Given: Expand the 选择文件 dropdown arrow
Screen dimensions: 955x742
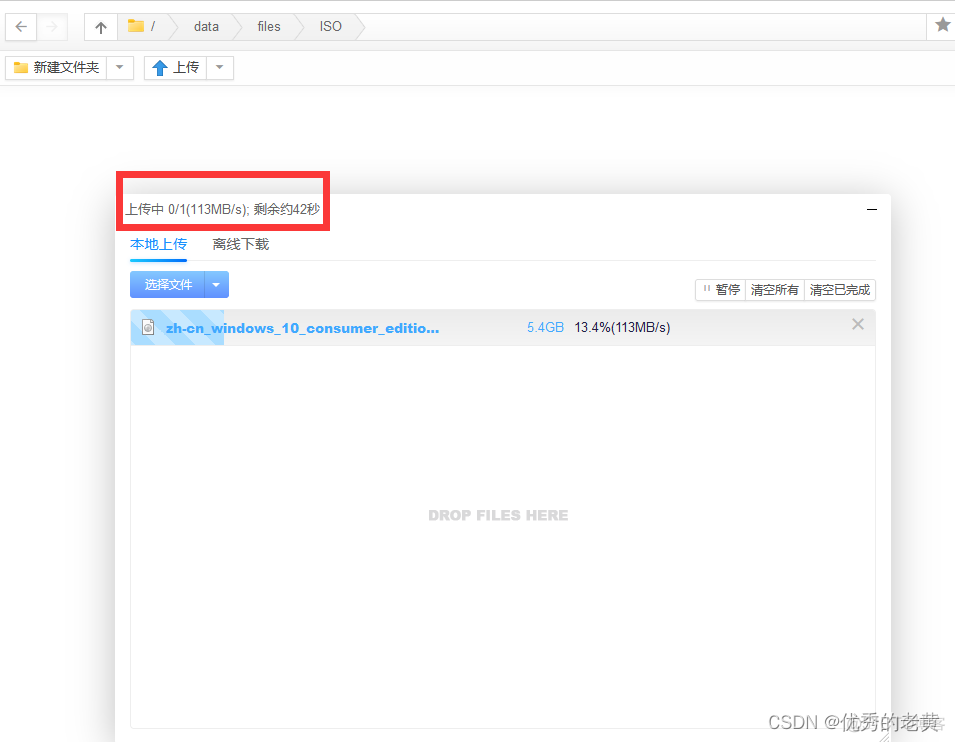Looking at the screenshot, I should (x=216, y=285).
